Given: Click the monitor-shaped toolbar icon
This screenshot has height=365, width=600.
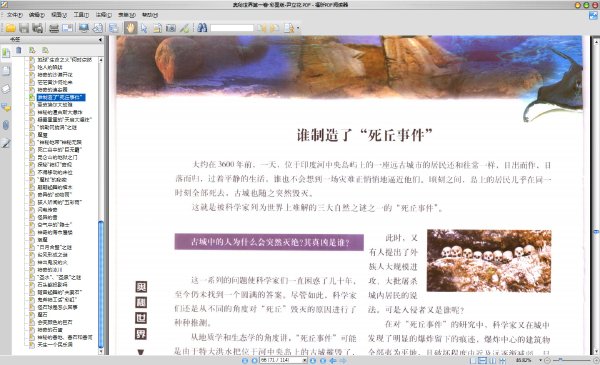Looking at the screenshot, I should pyautogui.click(x=83, y=28).
